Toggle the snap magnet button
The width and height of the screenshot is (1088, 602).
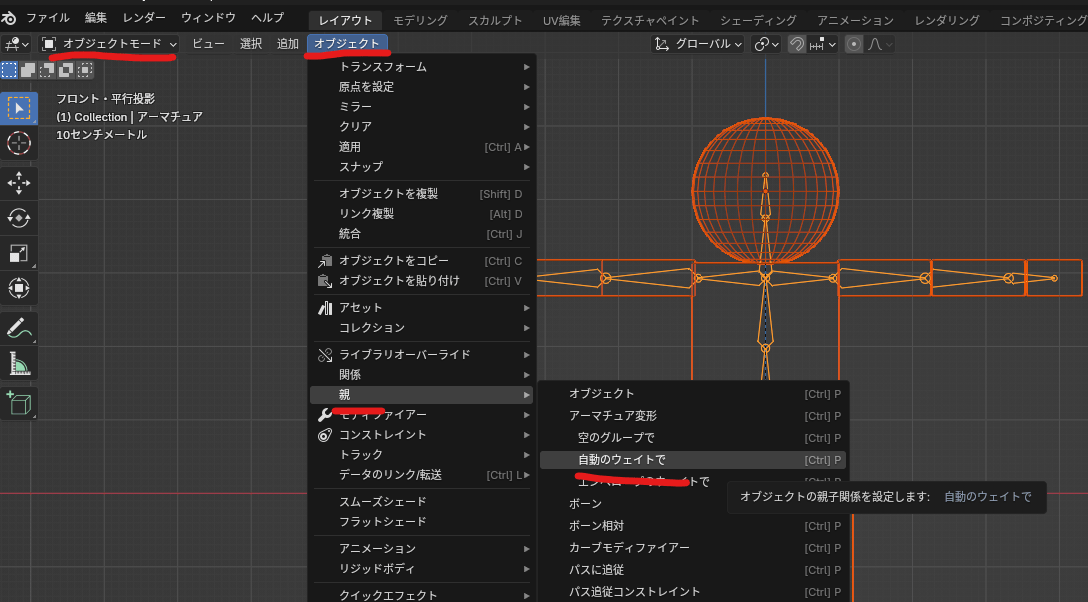(797, 44)
